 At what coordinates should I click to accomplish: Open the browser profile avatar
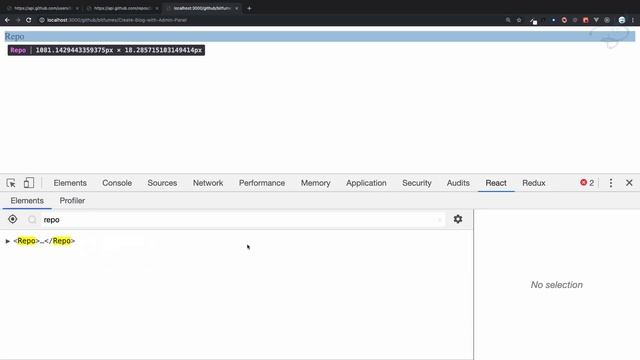[622, 20]
